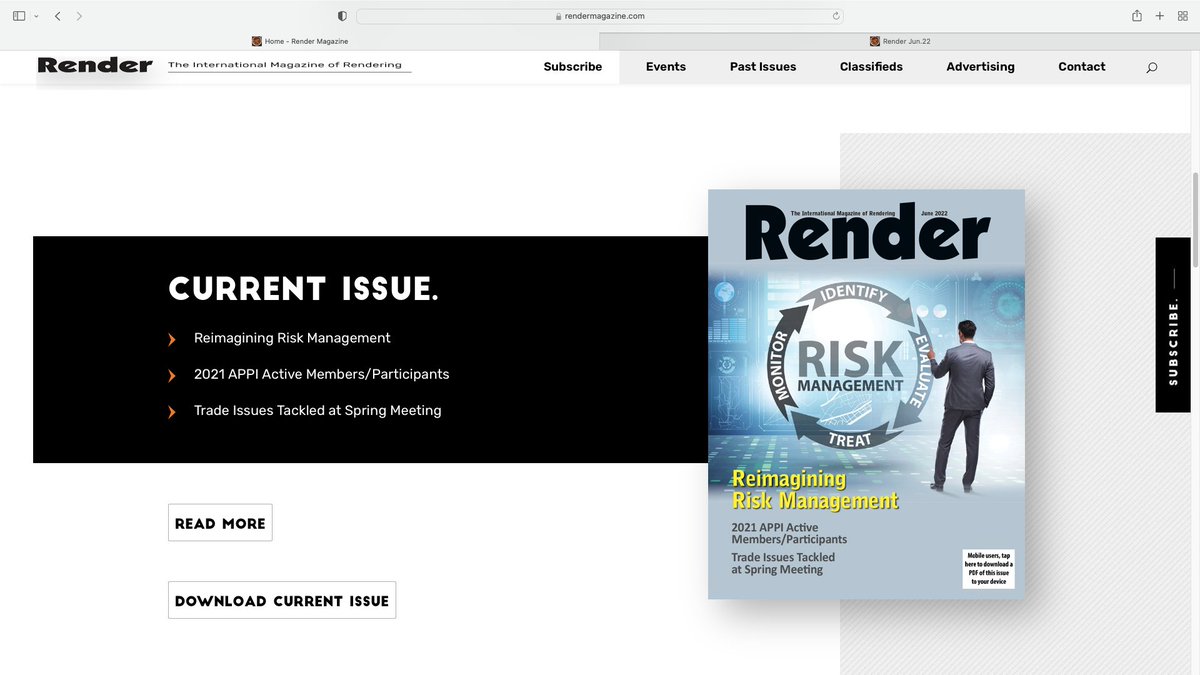1200x675 pixels.
Task: Click the June 2022 magazine cover
Action: [x=866, y=393]
